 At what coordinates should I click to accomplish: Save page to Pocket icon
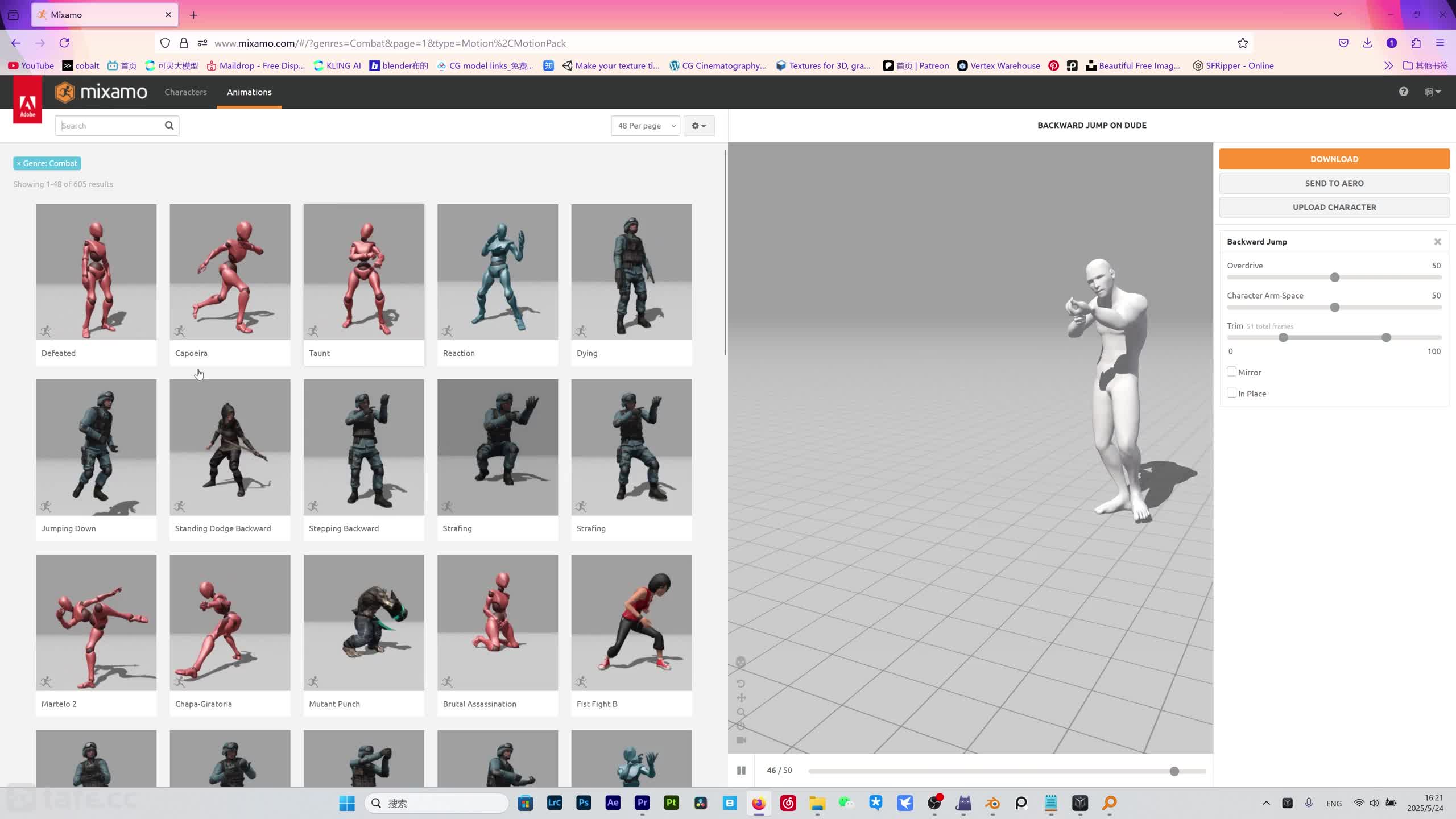tap(1343, 43)
